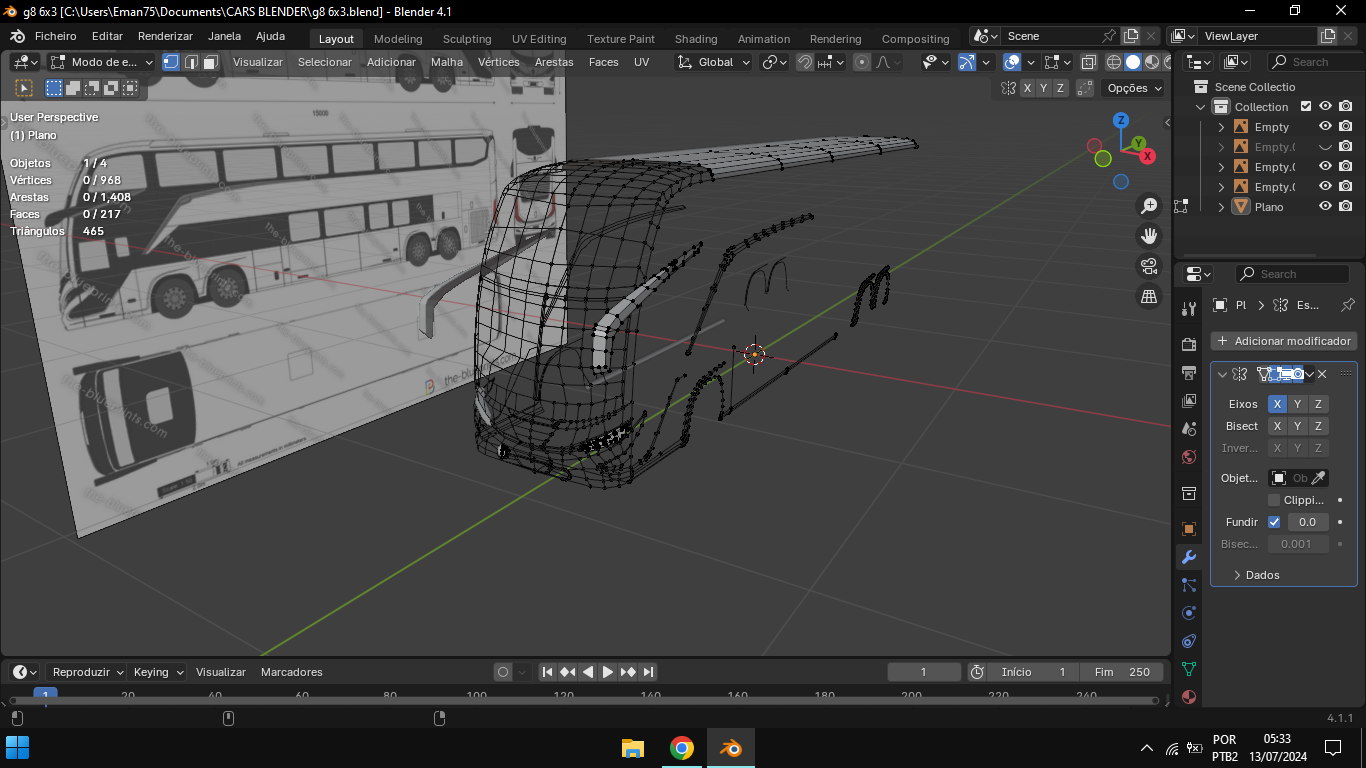
Task: Toggle camera view in viewport
Action: (x=1149, y=266)
